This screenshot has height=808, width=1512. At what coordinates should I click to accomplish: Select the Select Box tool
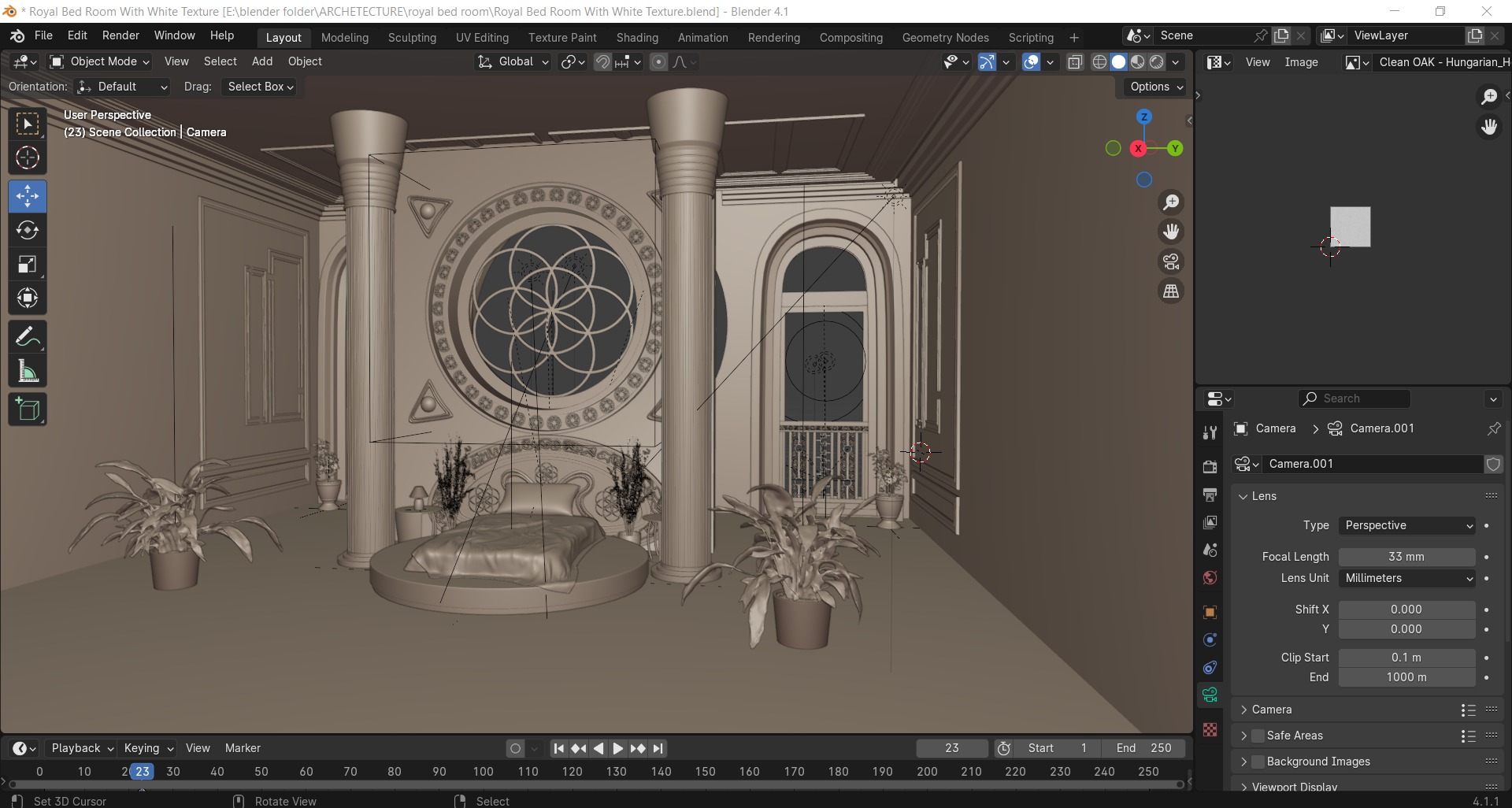pyautogui.click(x=28, y=124)
